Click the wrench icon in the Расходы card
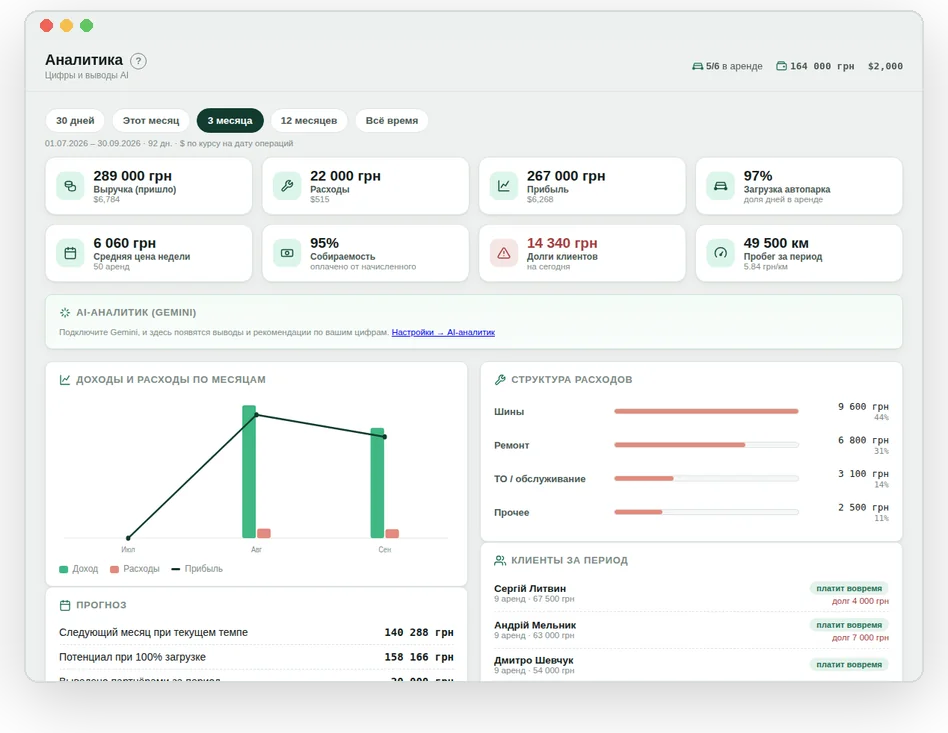This screenshot has height=733, width=948. (287, 186)
